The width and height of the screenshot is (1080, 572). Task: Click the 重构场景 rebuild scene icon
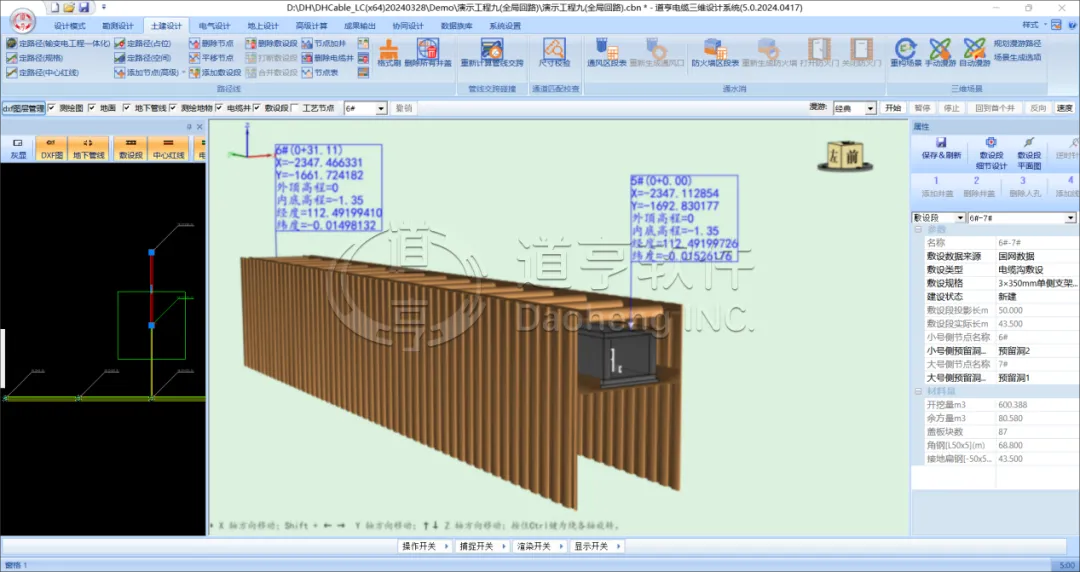[905, 50]
